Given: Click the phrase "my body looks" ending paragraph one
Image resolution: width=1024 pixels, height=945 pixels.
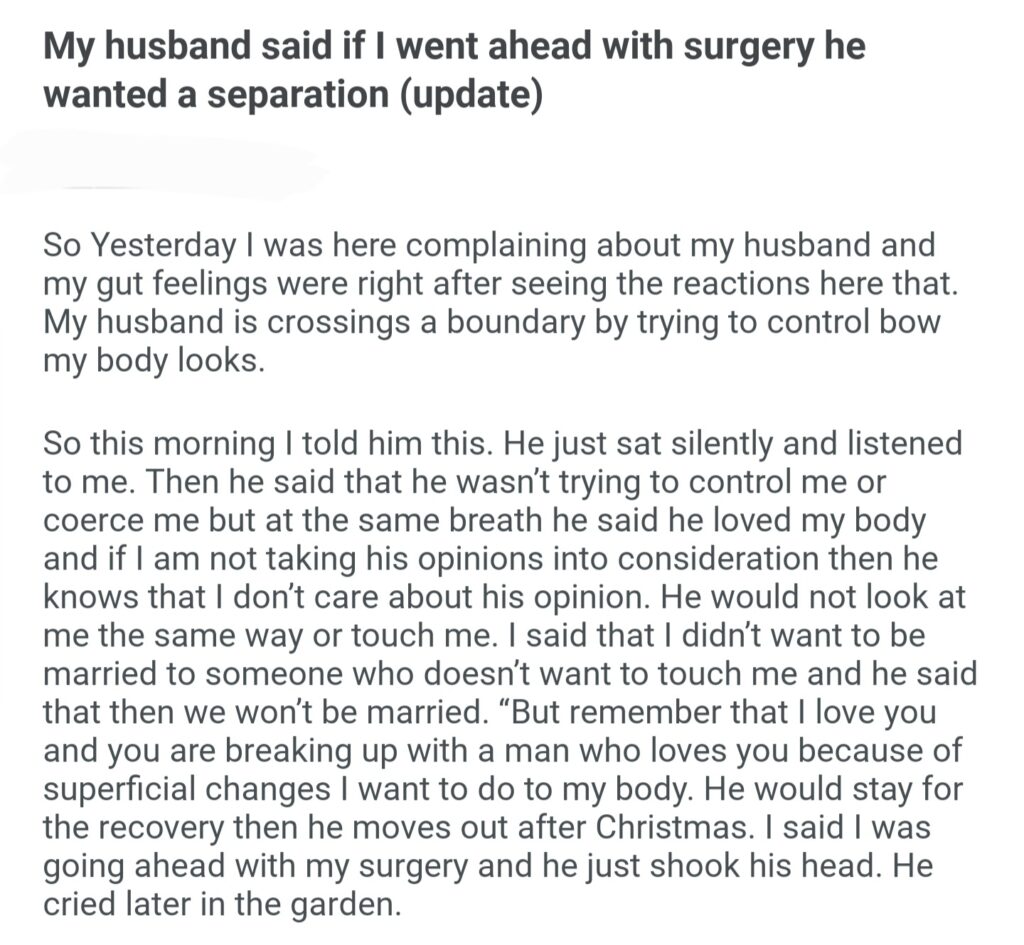Looking at the screenshot, I should (151, 362).
